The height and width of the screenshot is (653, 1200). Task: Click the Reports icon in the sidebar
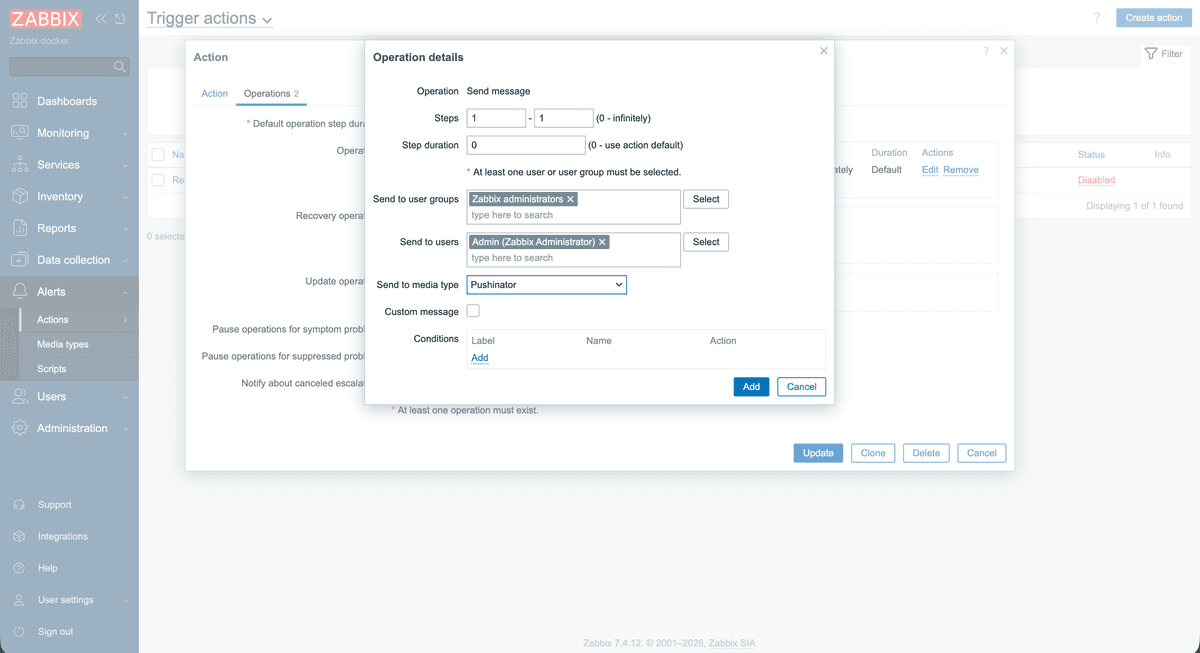click(20, 228)
